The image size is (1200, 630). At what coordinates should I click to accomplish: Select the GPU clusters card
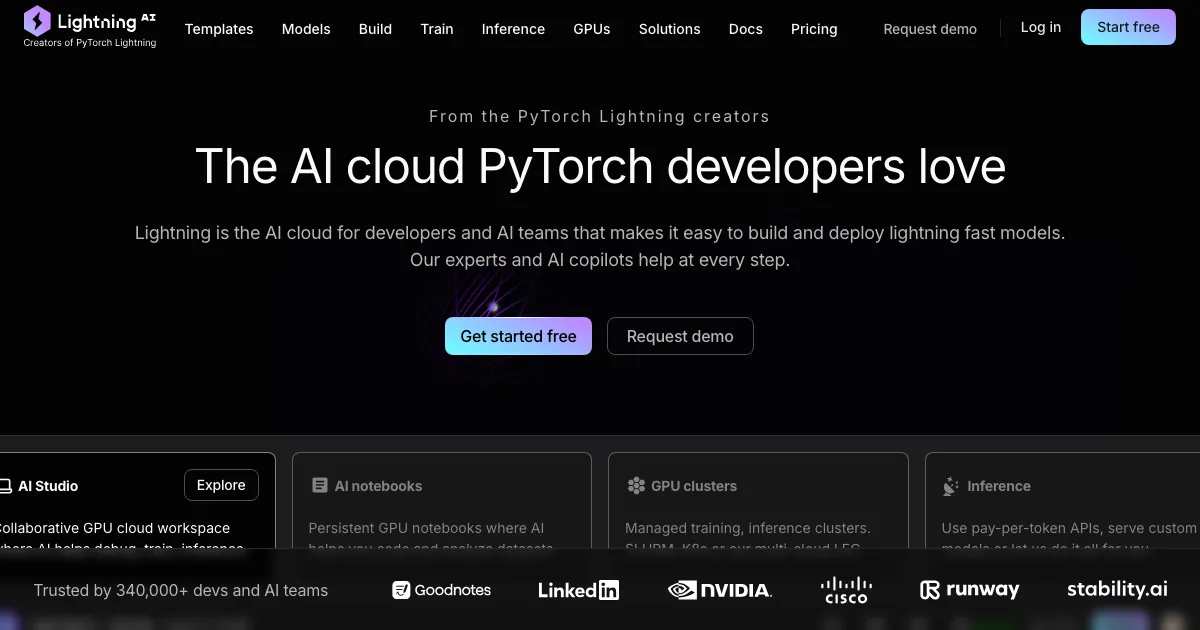tap(758, 500)
